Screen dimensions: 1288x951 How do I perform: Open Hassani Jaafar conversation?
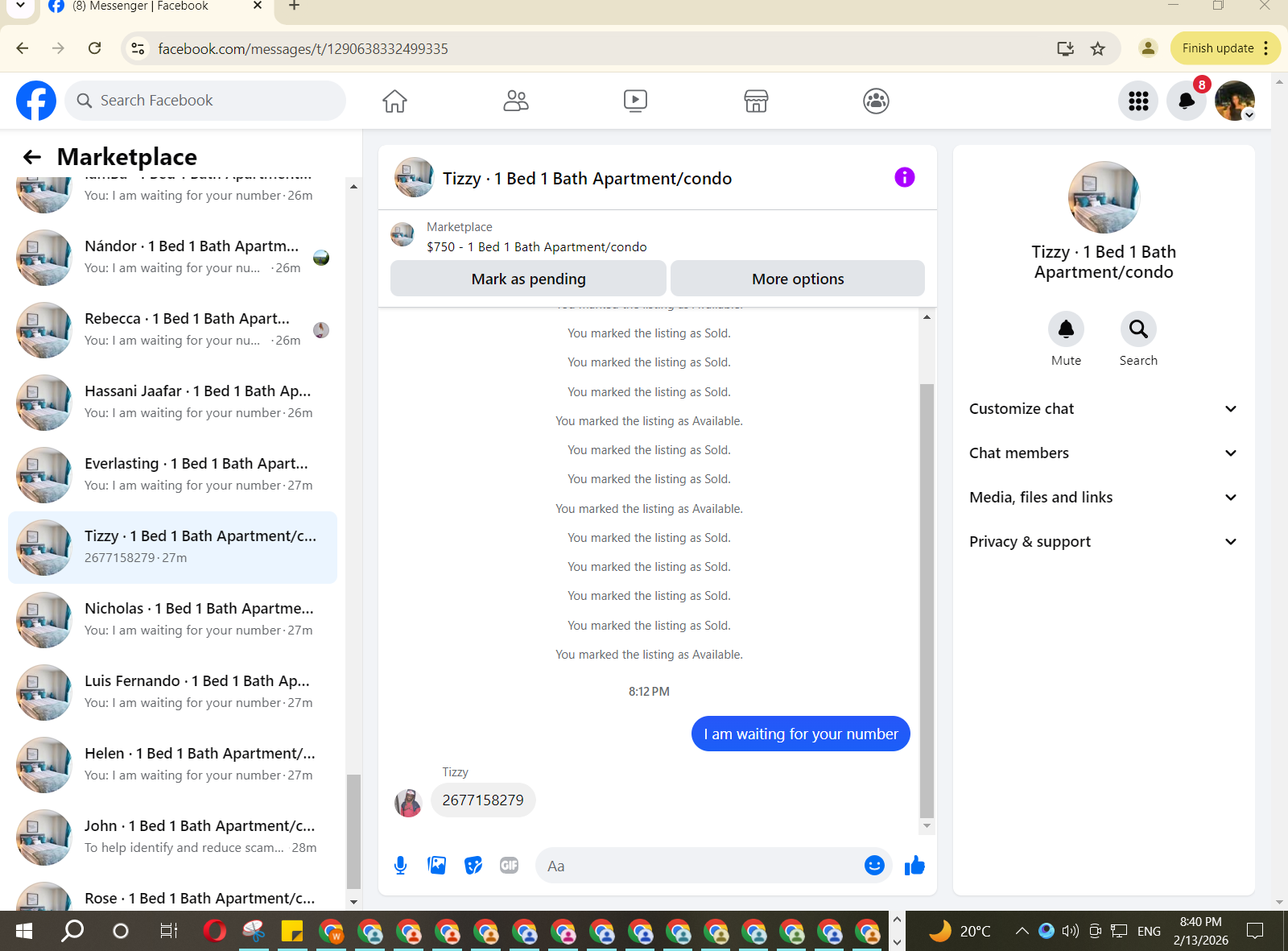click(x=173, y=402)
